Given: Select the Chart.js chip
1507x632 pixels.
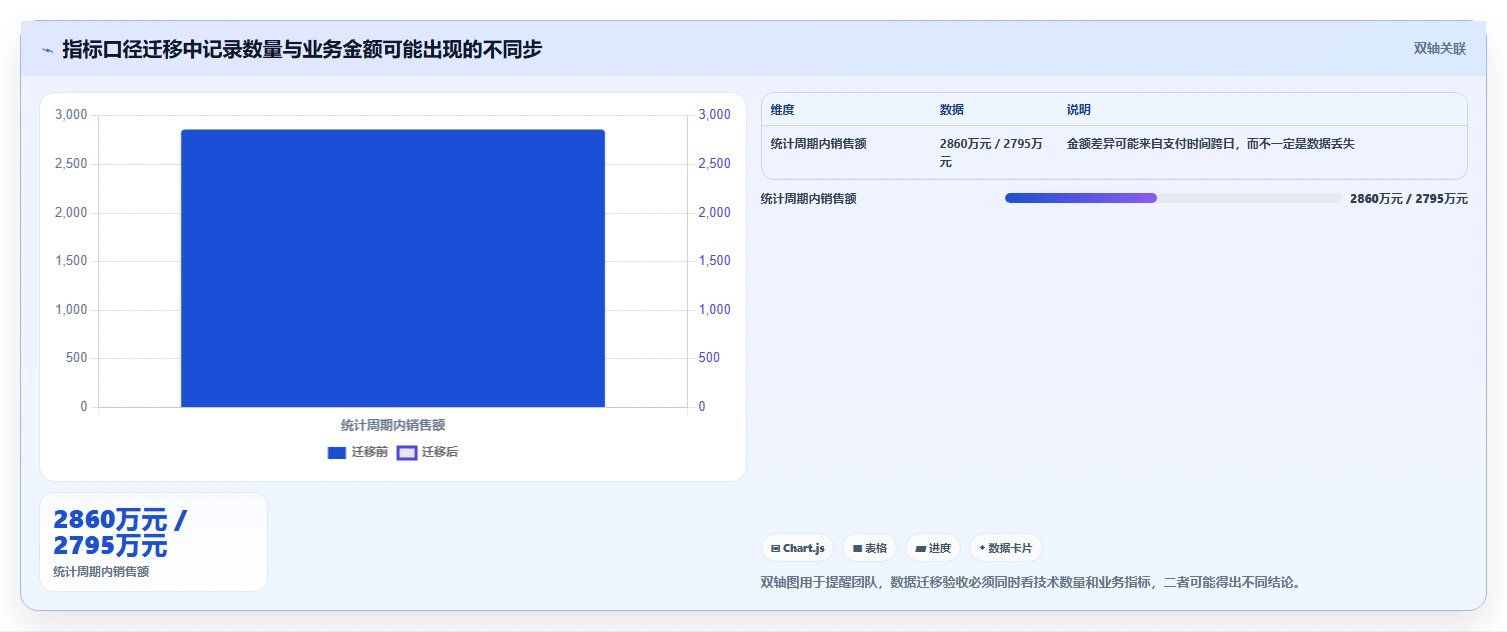Looking at the screenshot, I should click(798, 548).
